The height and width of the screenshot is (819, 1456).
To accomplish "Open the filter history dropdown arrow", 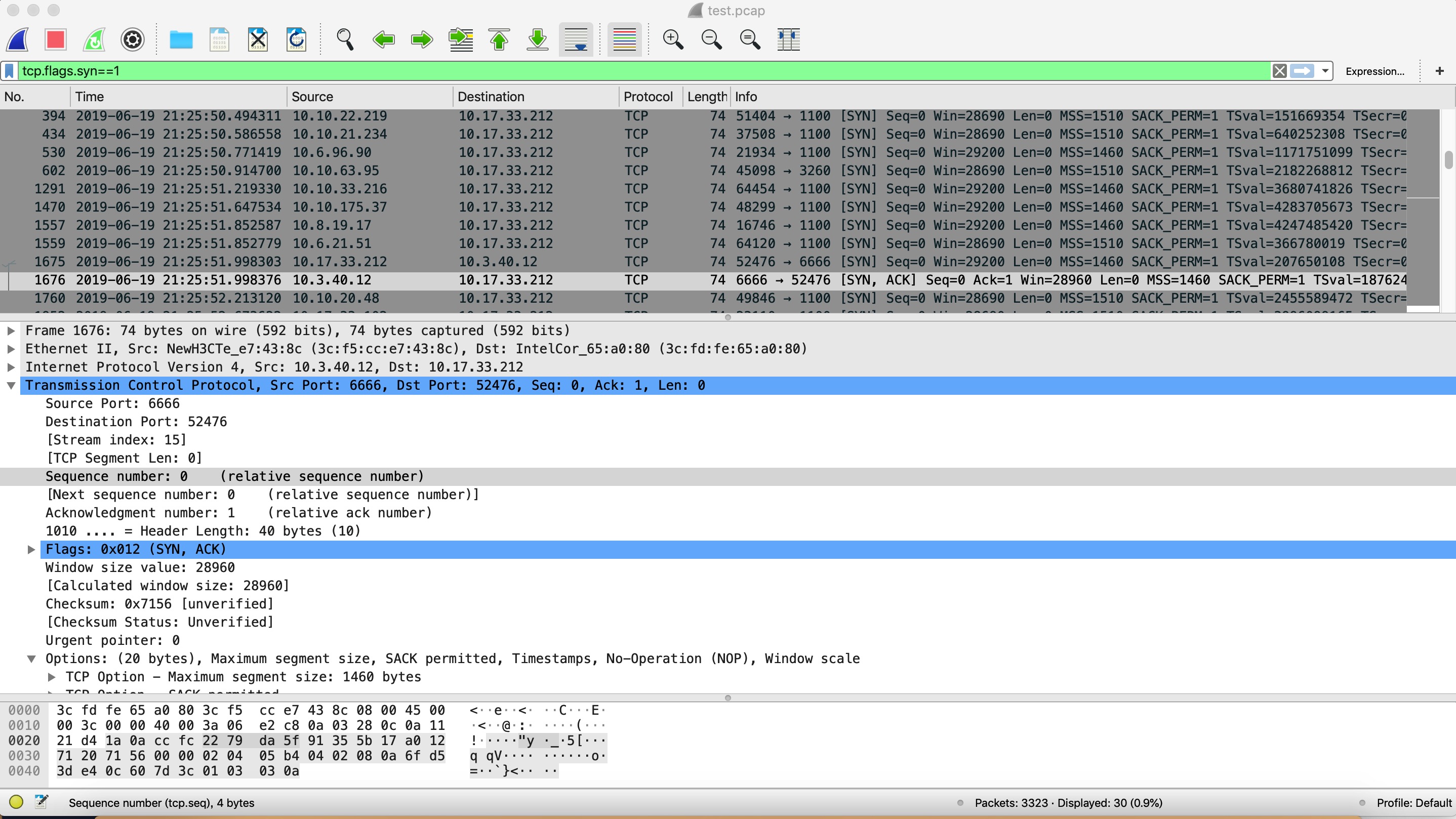I will [x=1324, y=71].
